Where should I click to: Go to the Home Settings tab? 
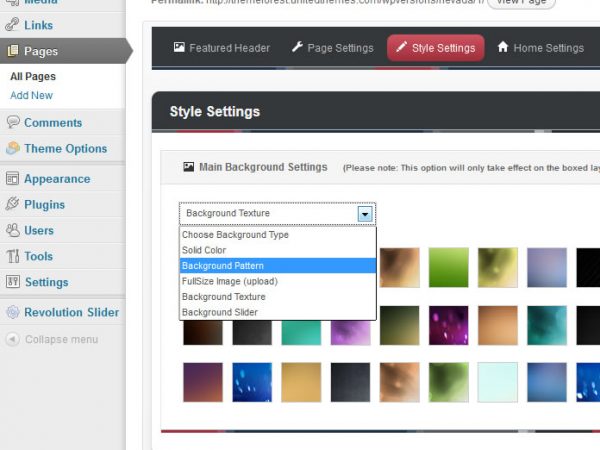(x=540, y=48)
